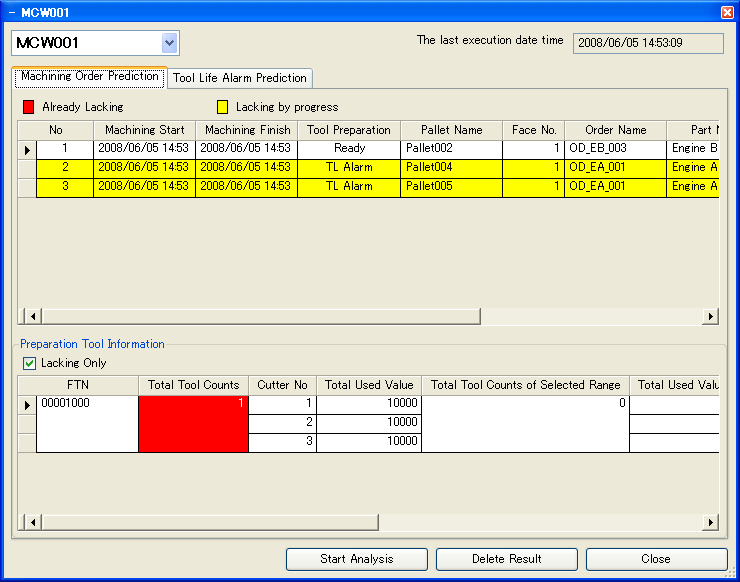The image size is (740, 582).
Task: Click the window system menu icon in the title bar
Action: (12, 13)
